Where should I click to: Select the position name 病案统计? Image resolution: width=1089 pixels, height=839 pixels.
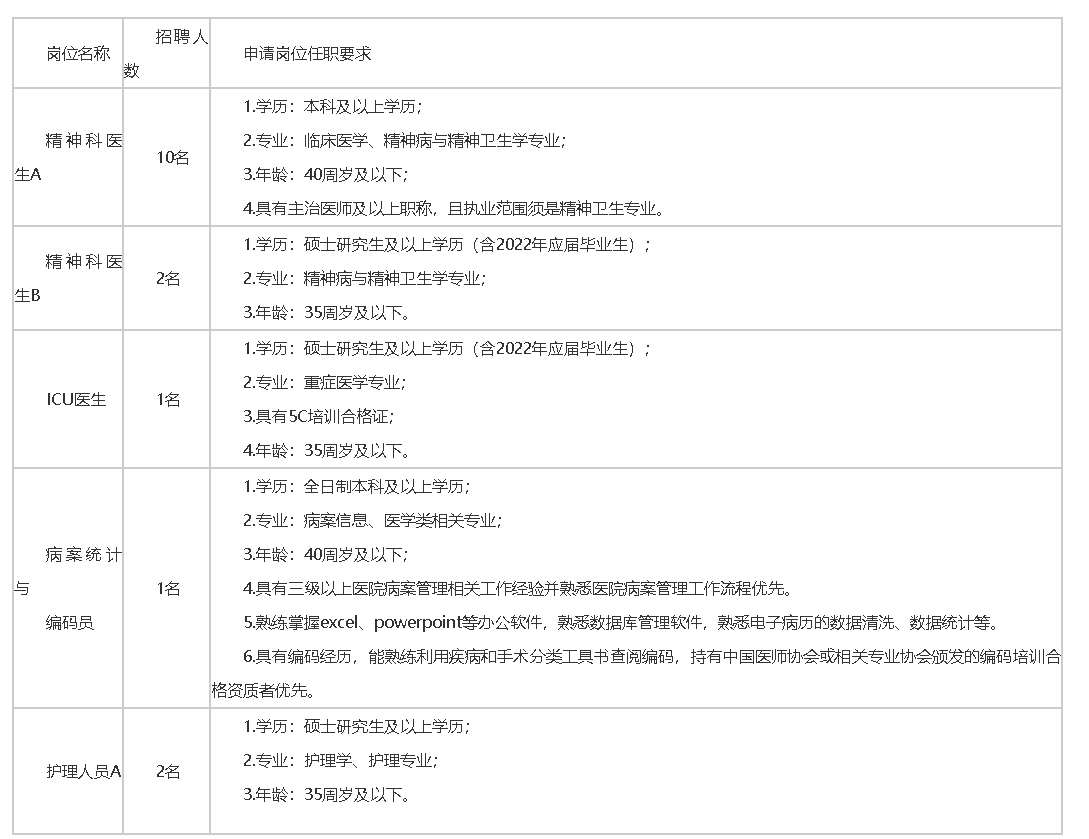pos(83,555)
